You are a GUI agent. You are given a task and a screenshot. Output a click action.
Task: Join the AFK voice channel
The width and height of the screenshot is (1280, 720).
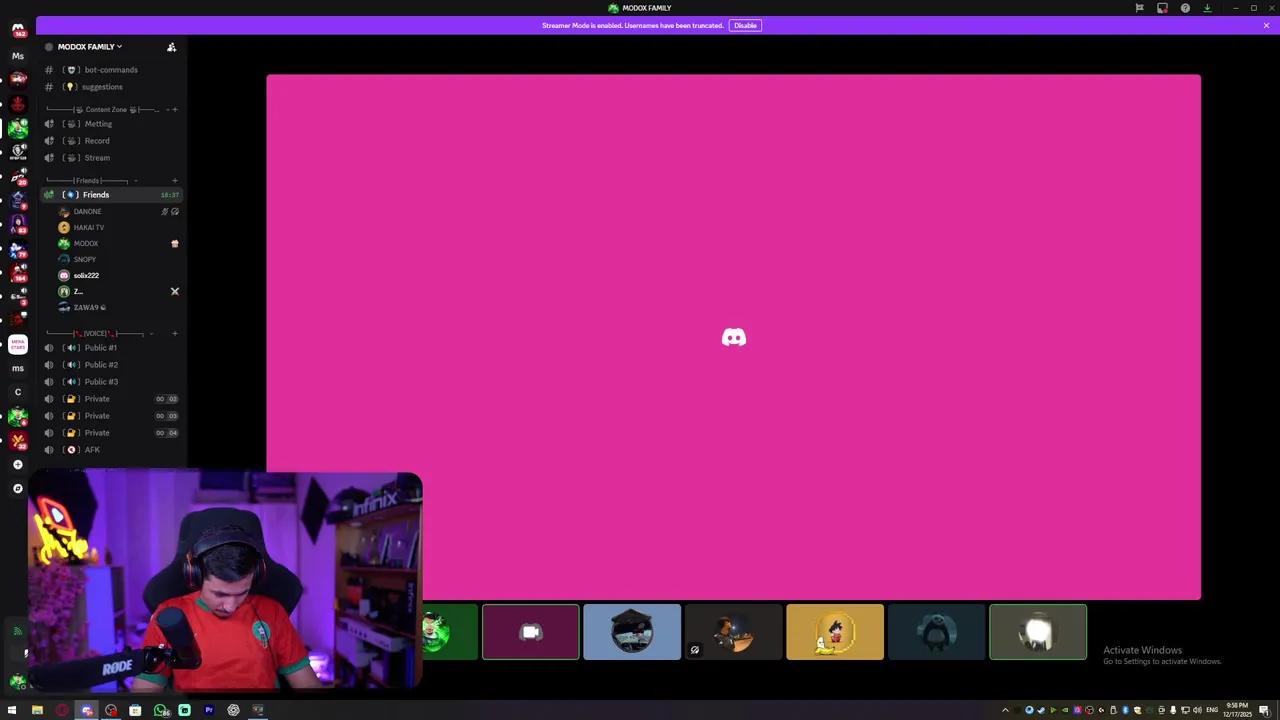tap(92, 450)
